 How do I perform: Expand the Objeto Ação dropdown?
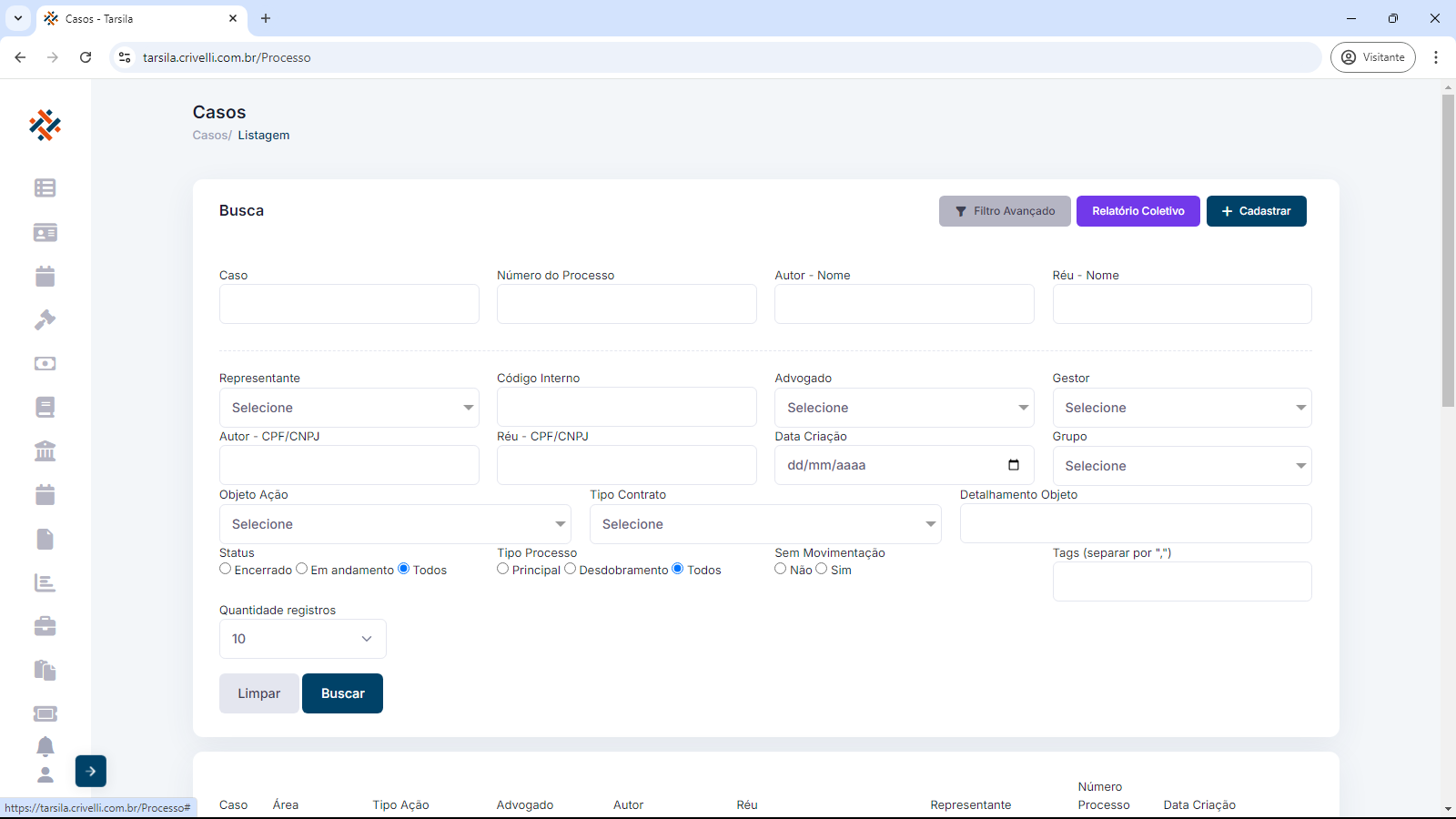(395, 524)
